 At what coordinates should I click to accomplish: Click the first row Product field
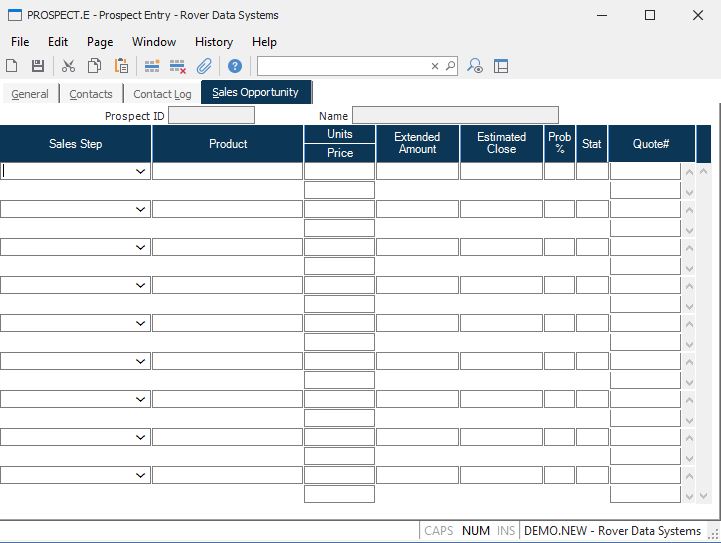(227, 172)
